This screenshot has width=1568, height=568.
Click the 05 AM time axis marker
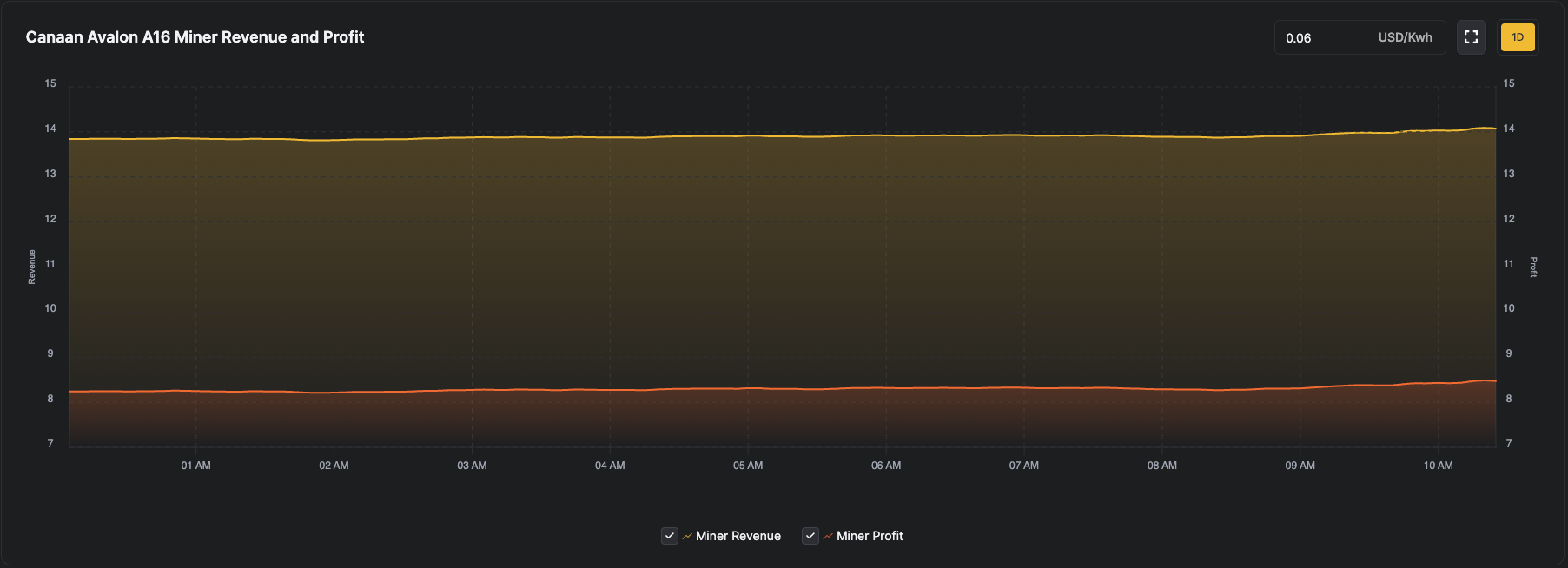tap(748, 466)
